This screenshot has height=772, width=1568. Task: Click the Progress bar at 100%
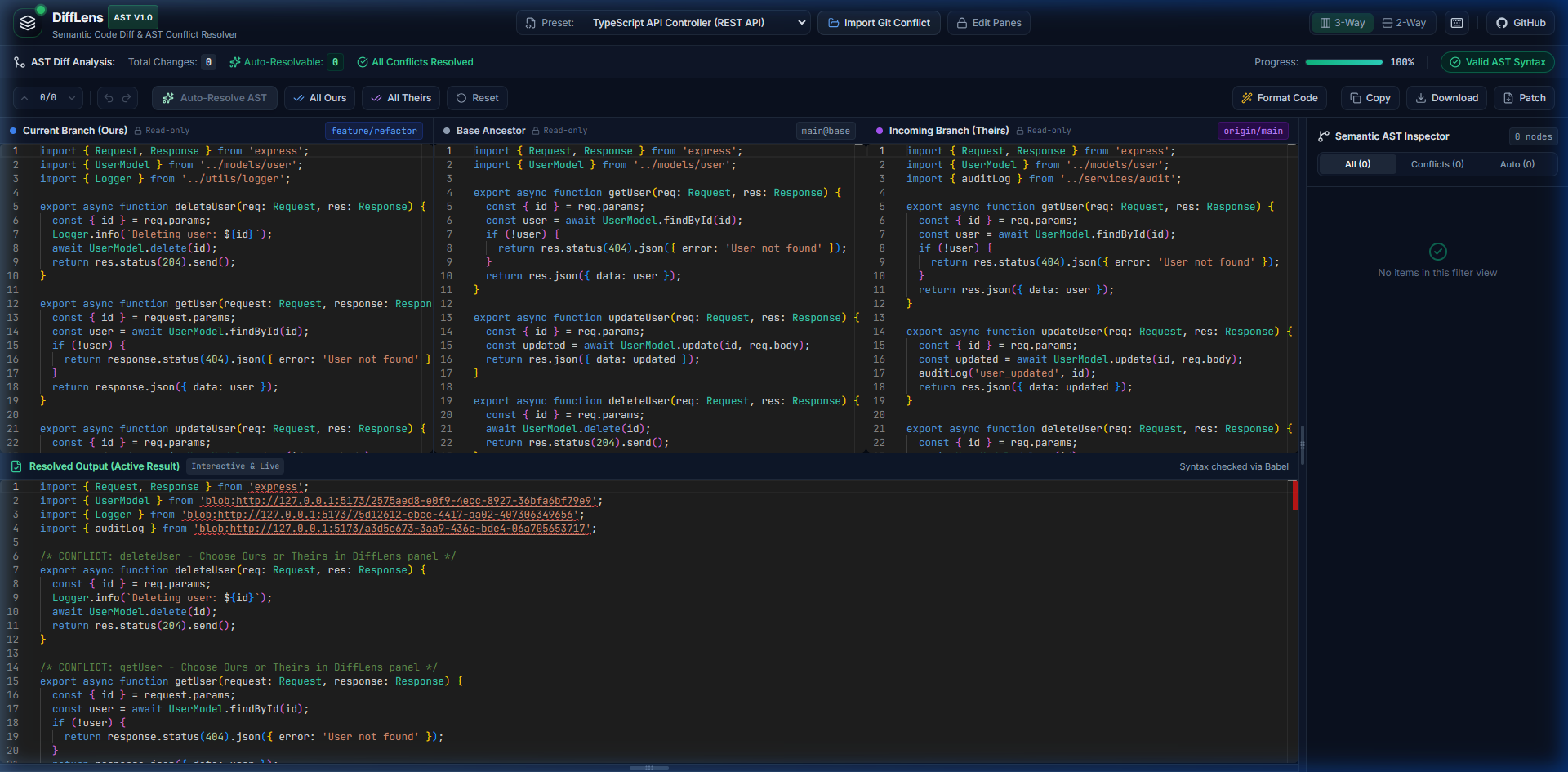pos(1344,62)
